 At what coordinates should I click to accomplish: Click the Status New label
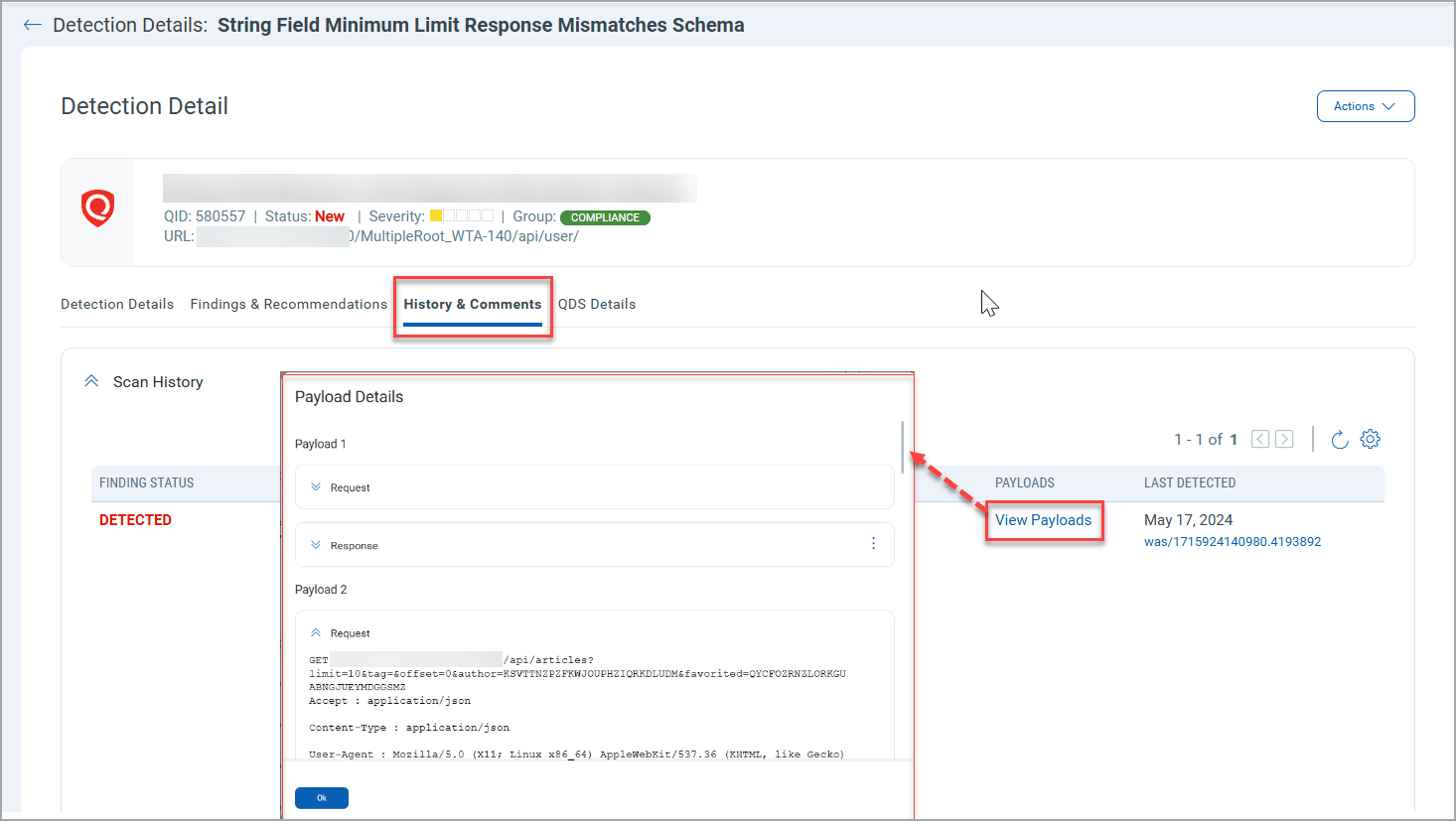click(x=305, y=216)
